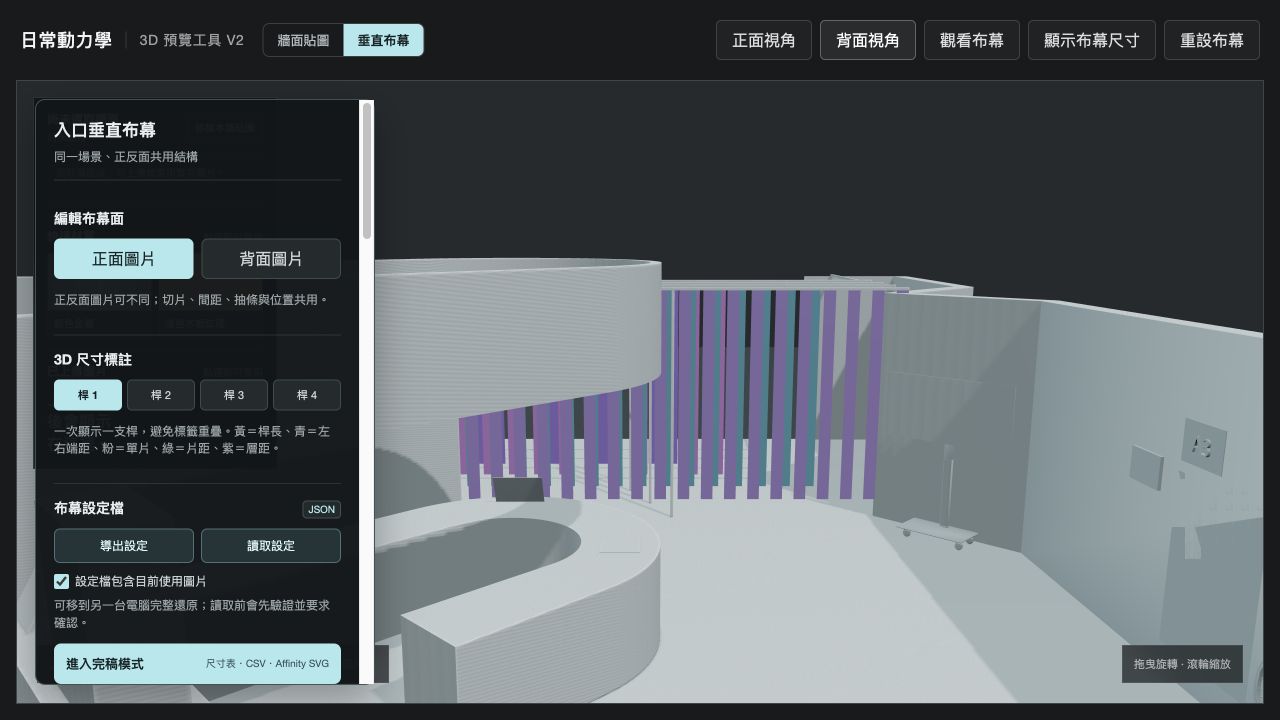1280x720 pixels.
Task: Click the 入口垂直布幕 panel heading
Action: [x=105, y=130]
